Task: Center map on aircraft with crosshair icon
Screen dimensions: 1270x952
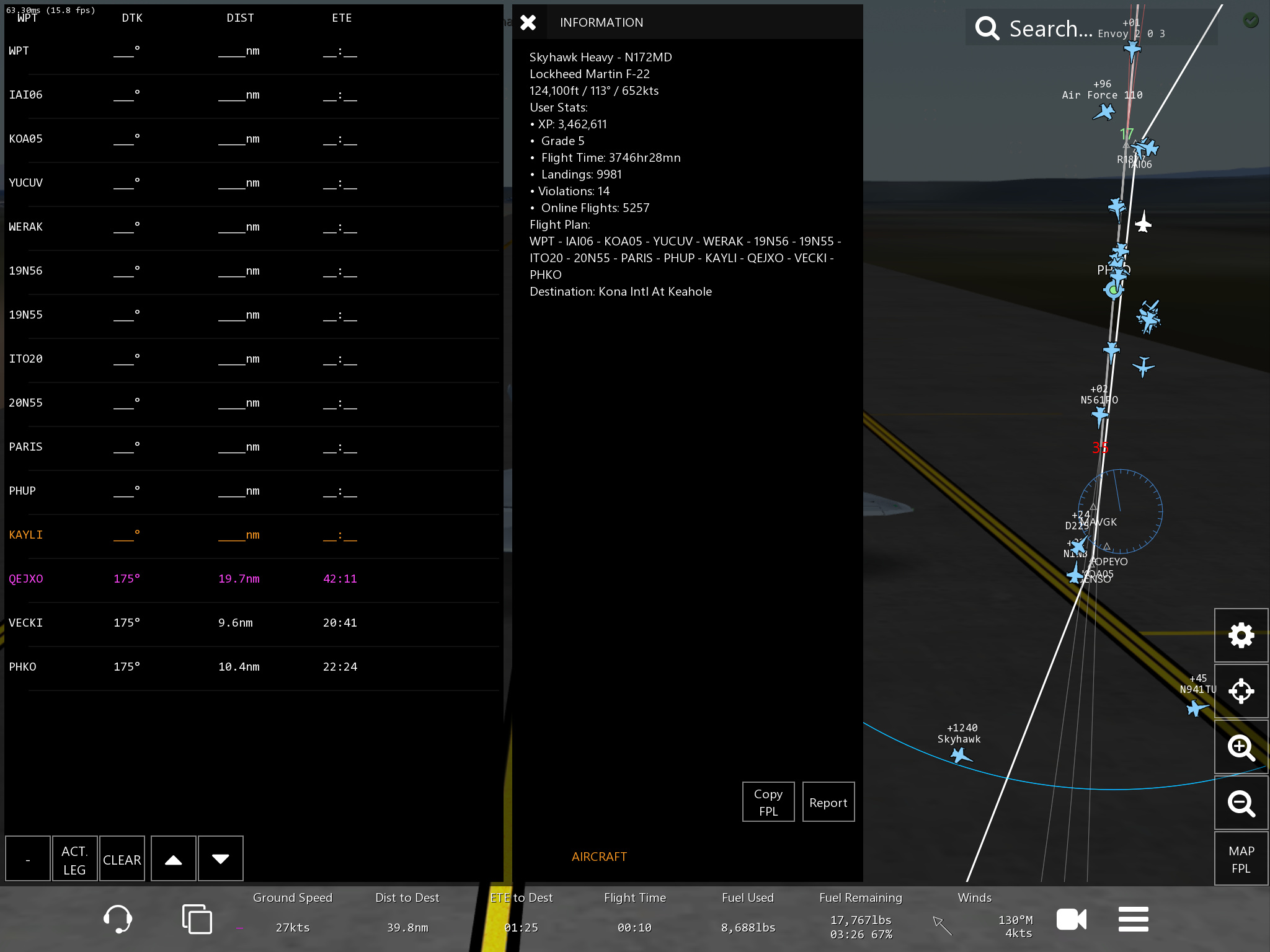Action: click(x=1241, y=691)
